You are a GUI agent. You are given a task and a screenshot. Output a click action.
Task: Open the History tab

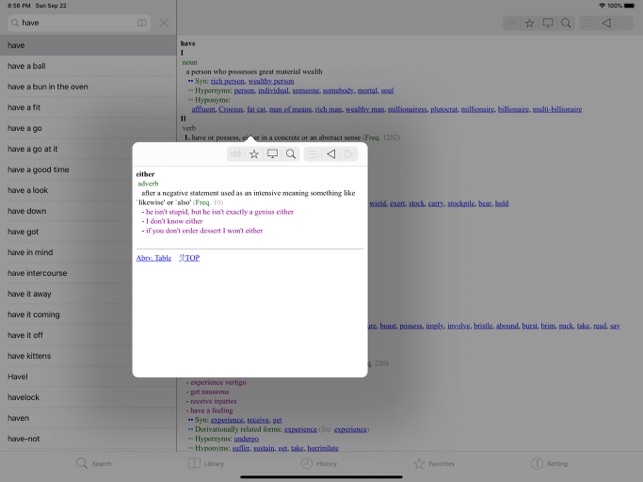click(x=319, y=464)
